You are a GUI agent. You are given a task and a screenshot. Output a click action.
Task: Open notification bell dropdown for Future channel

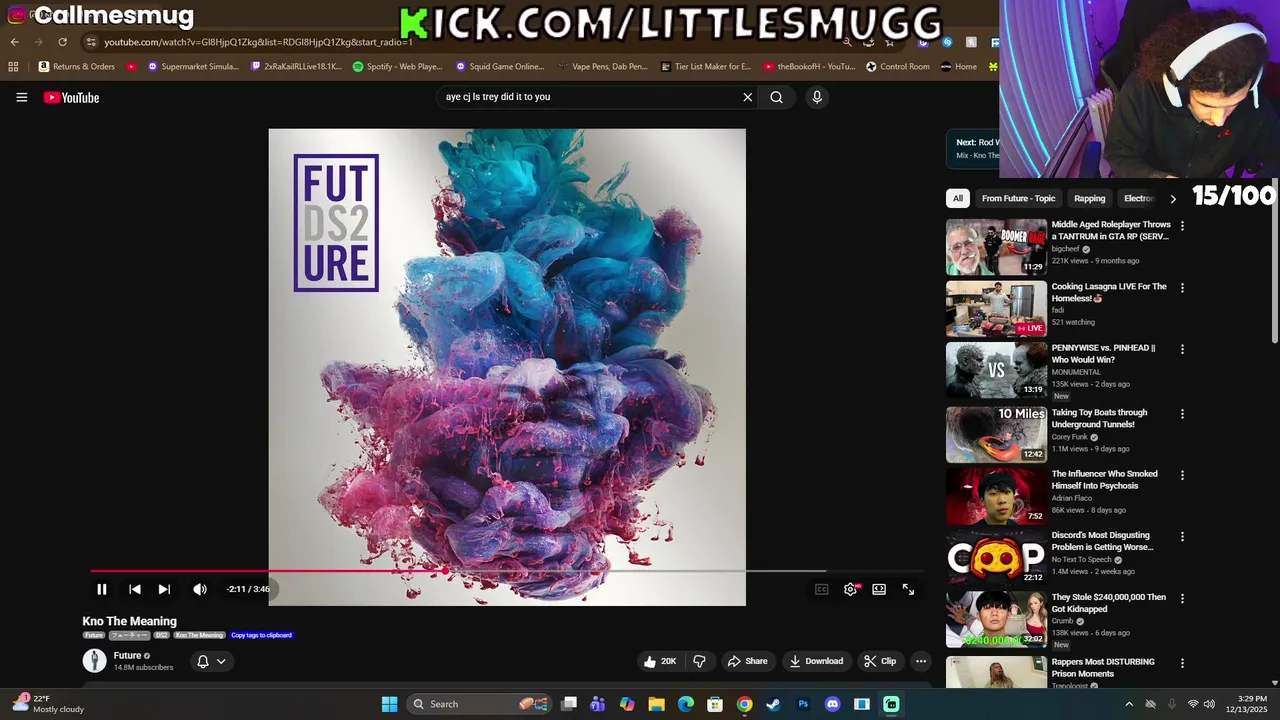coord(211,661)
